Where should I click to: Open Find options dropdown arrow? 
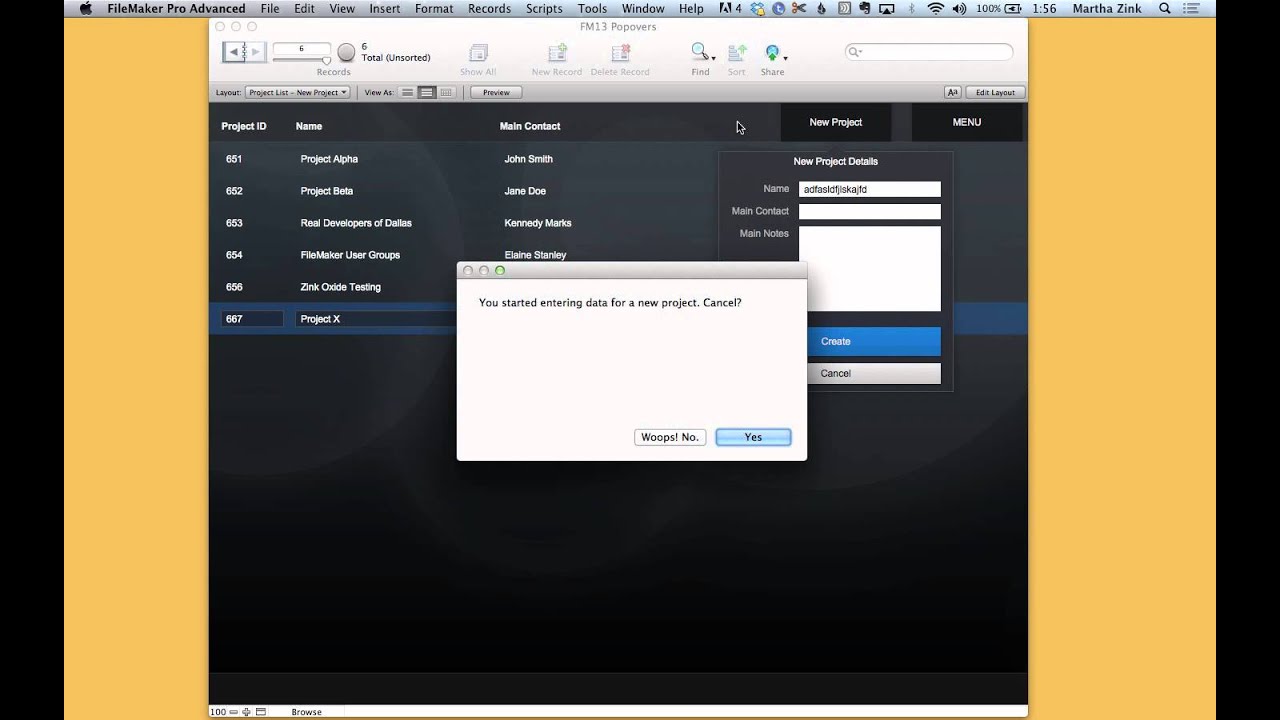point(713,58)
